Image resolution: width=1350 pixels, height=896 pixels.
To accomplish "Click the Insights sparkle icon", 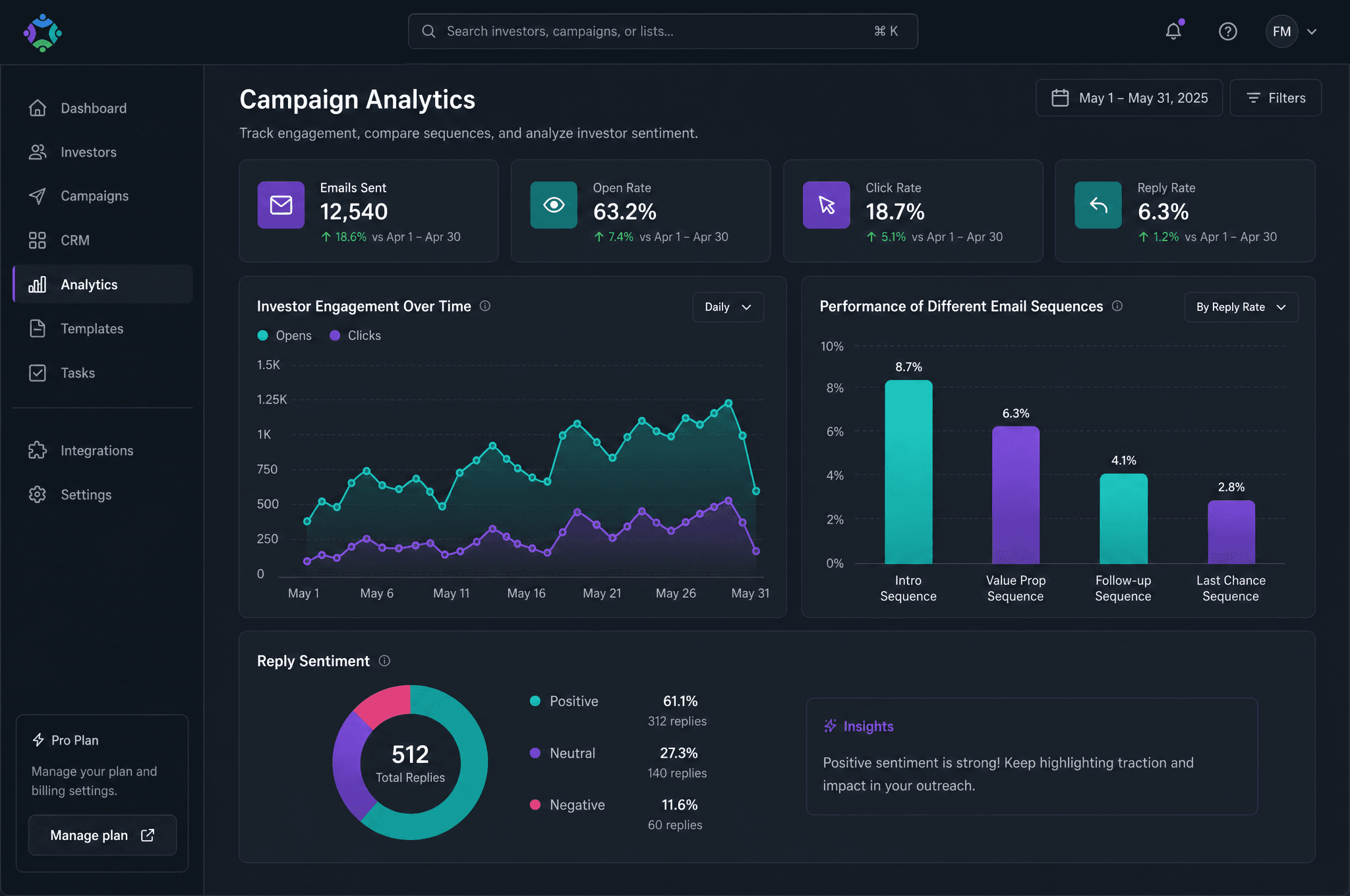I will [831, 726].
